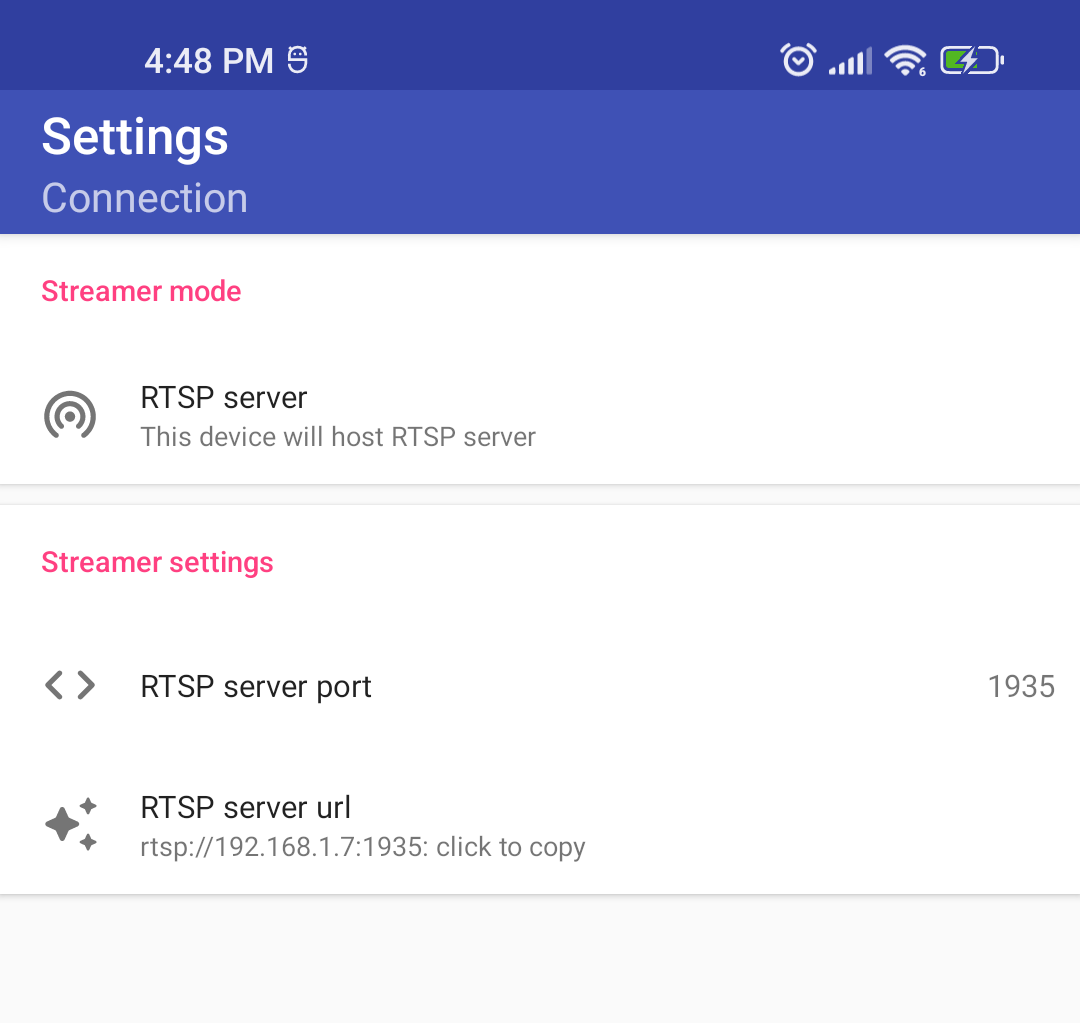Tap the sparkles icon beside server url
The height and width of the screenshot is (1023, 1080).
pos(71,825)
